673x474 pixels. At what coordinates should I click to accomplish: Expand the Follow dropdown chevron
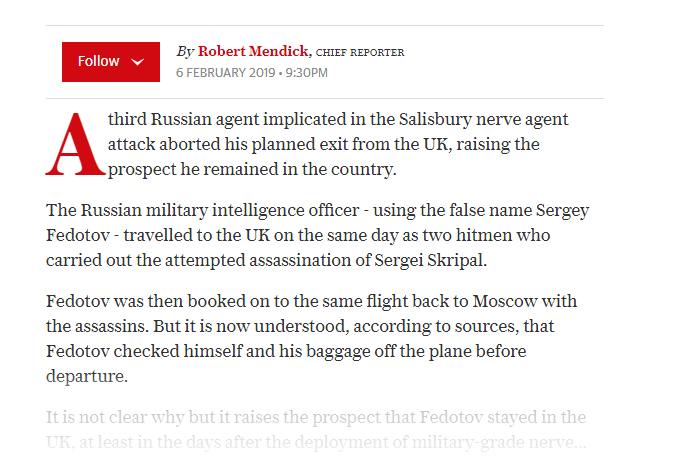point(137,62)
